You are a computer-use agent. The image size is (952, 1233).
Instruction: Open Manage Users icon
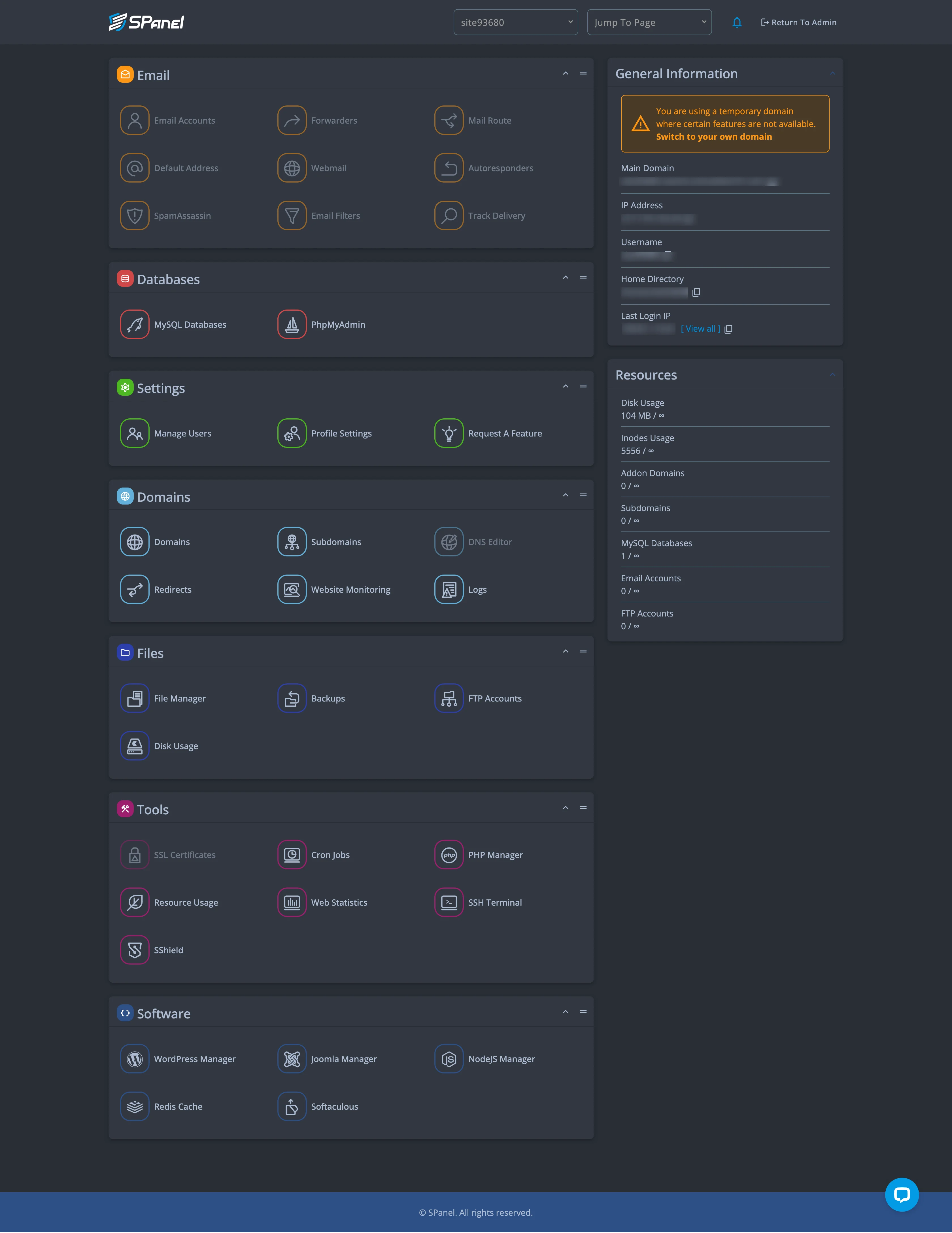tap(134, 434)
